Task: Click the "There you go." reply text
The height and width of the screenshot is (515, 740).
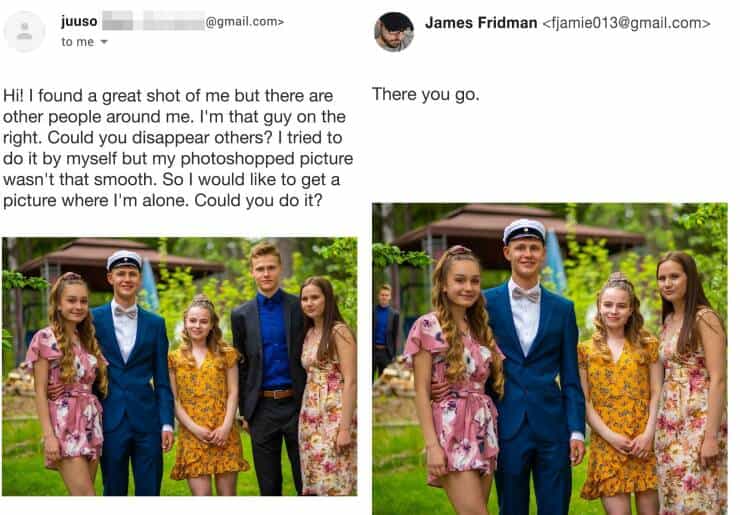Action: tap(425, 95)
